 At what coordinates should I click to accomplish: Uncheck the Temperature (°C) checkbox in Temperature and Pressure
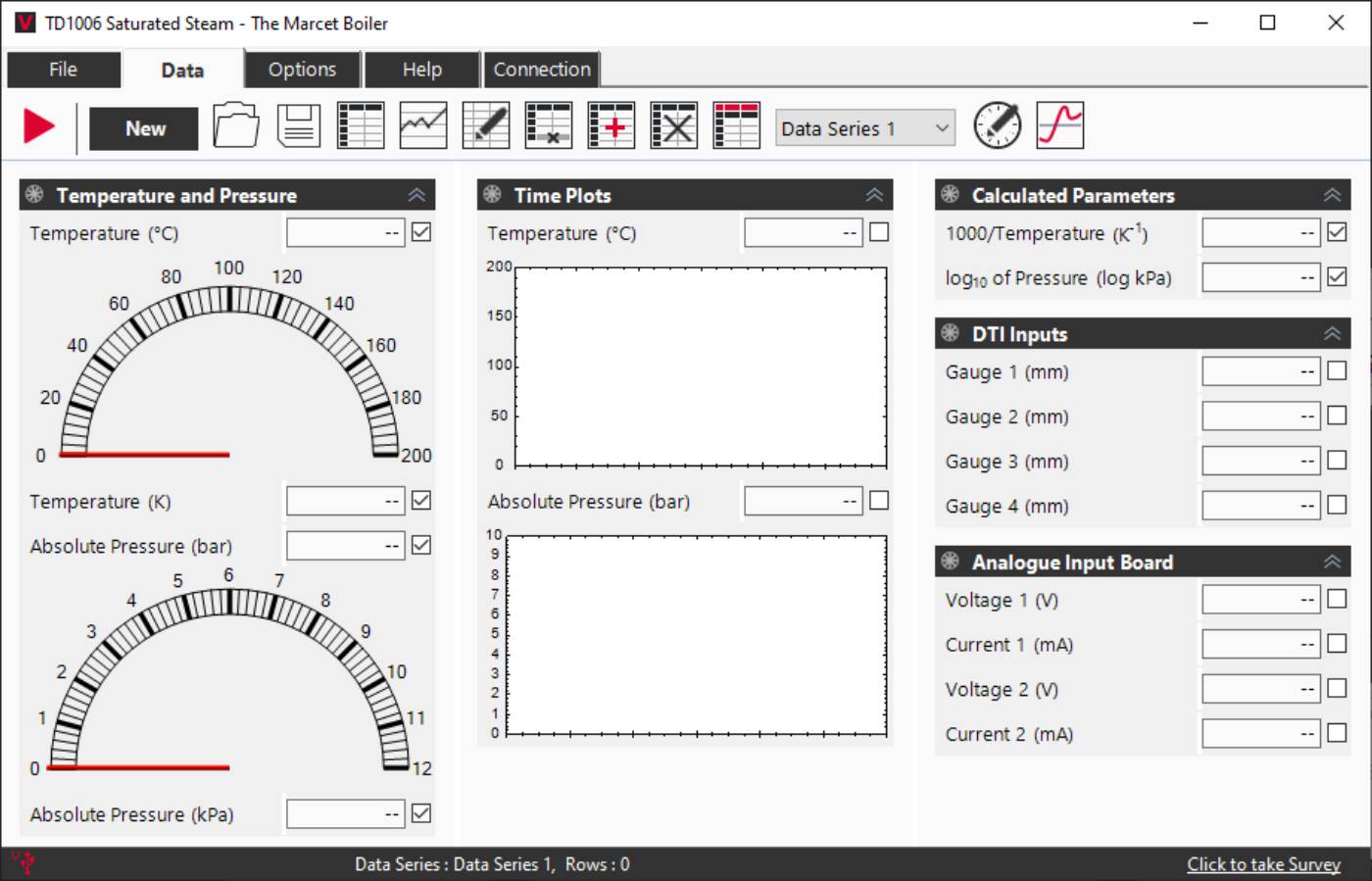click(x=421, y=232)
